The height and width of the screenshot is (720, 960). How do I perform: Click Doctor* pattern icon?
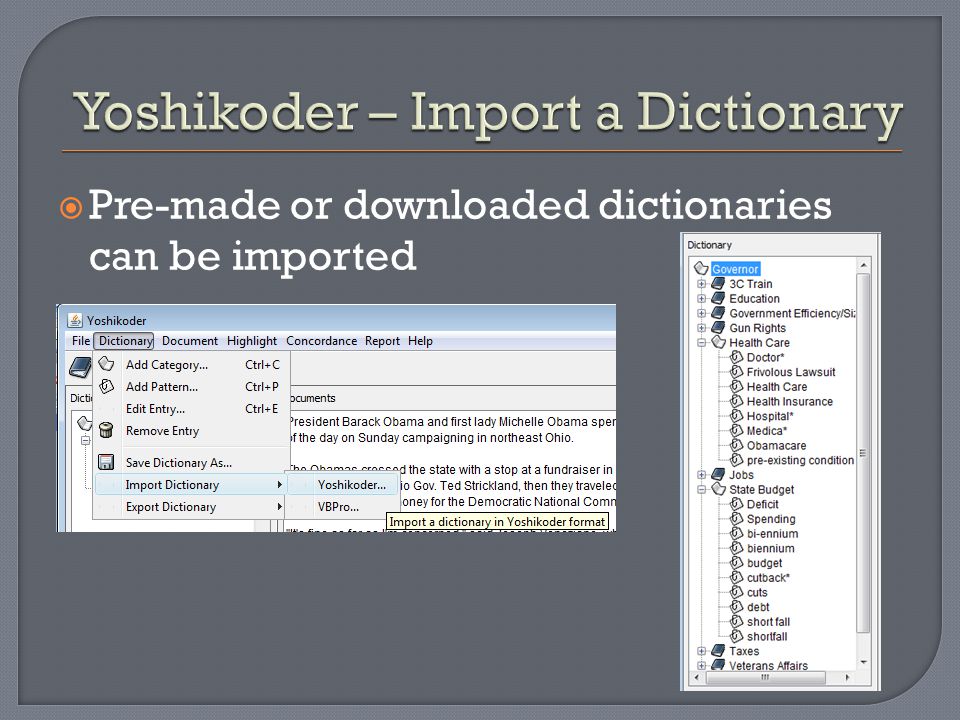(737, 357)
